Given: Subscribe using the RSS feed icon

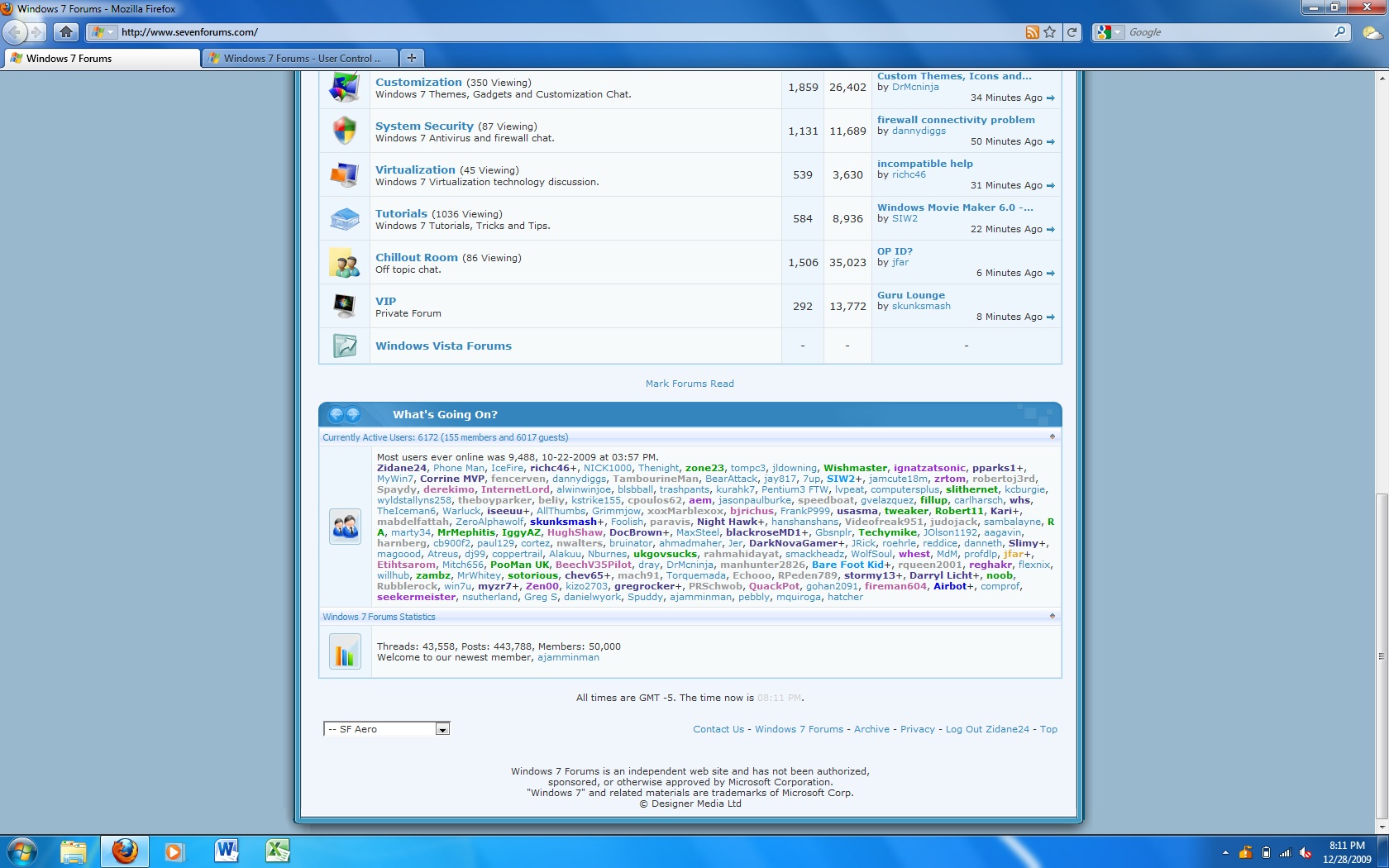Looking at the screenshot, I should pyautogui.click(x=1032, y=32).
